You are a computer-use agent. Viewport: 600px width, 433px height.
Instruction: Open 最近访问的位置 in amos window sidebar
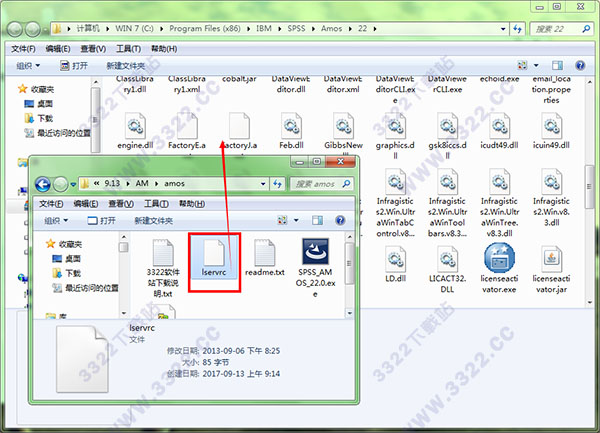pos(85,288)
